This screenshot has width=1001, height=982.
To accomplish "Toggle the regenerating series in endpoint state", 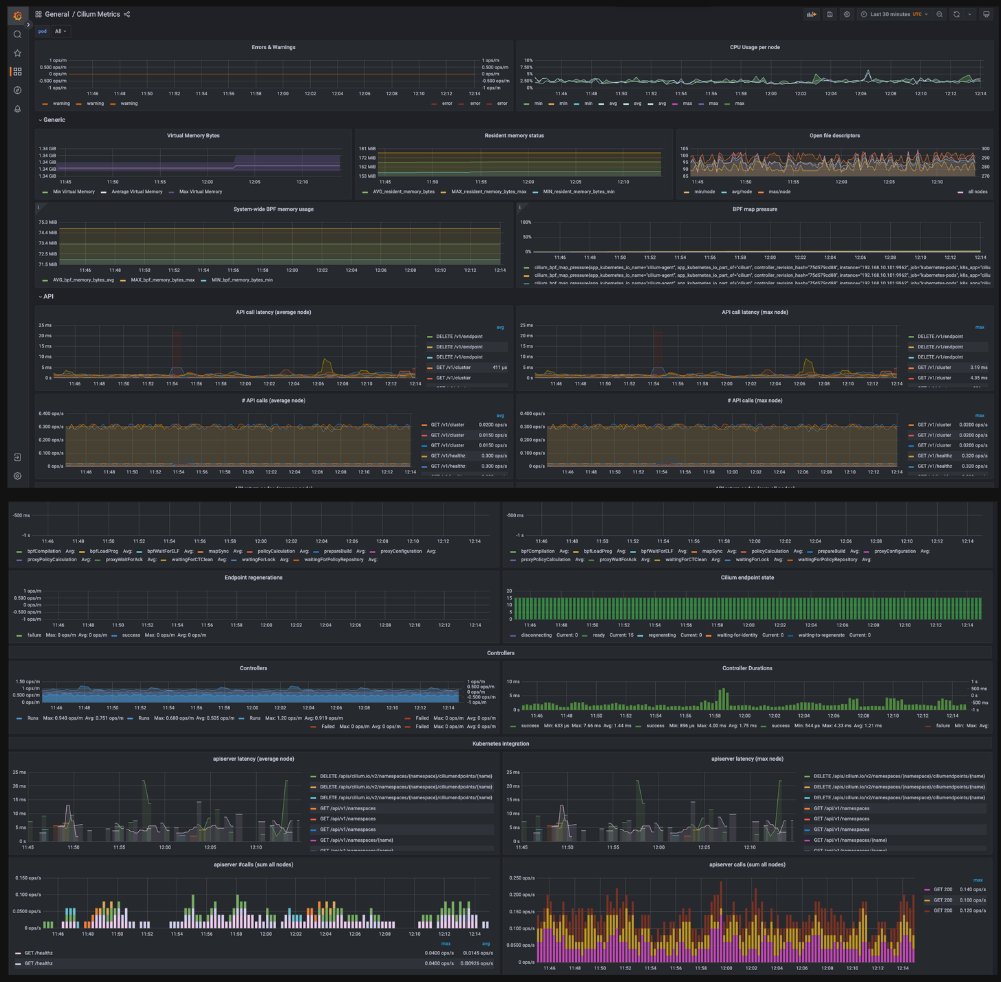I will [x=662, y=635].
